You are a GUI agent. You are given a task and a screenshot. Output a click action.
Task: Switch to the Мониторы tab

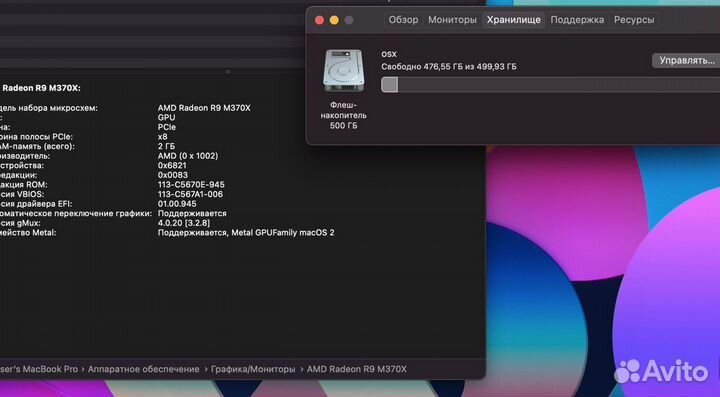pos(452,20)
